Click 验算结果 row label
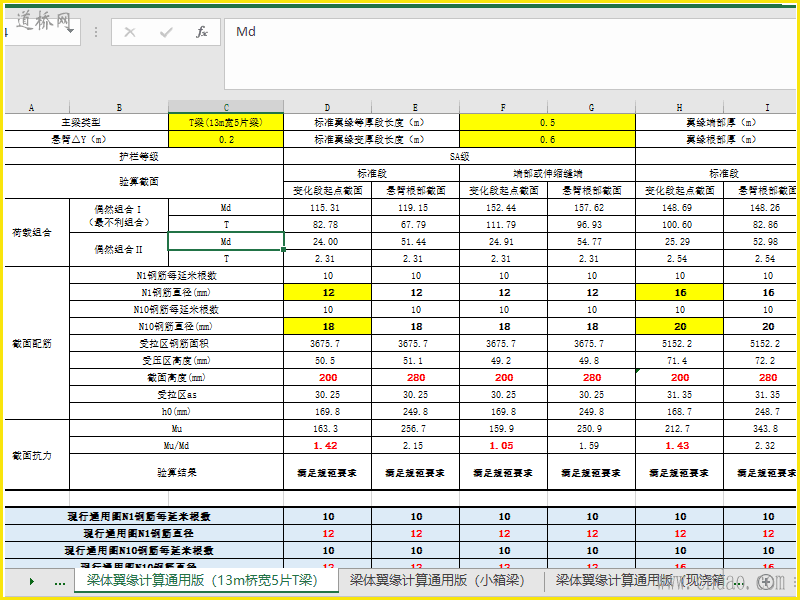Screen dimensions: 800x600 pyautogui.click(x=176, y=472)
